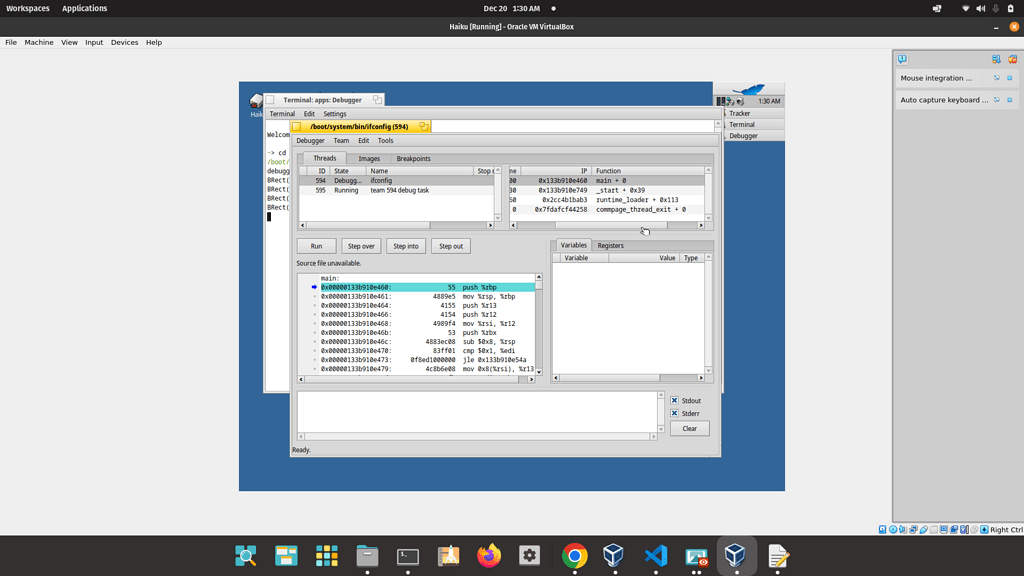Click the audio indicator in VirtualBox status bar
The image size is (1024, 576).
(903, 530)
